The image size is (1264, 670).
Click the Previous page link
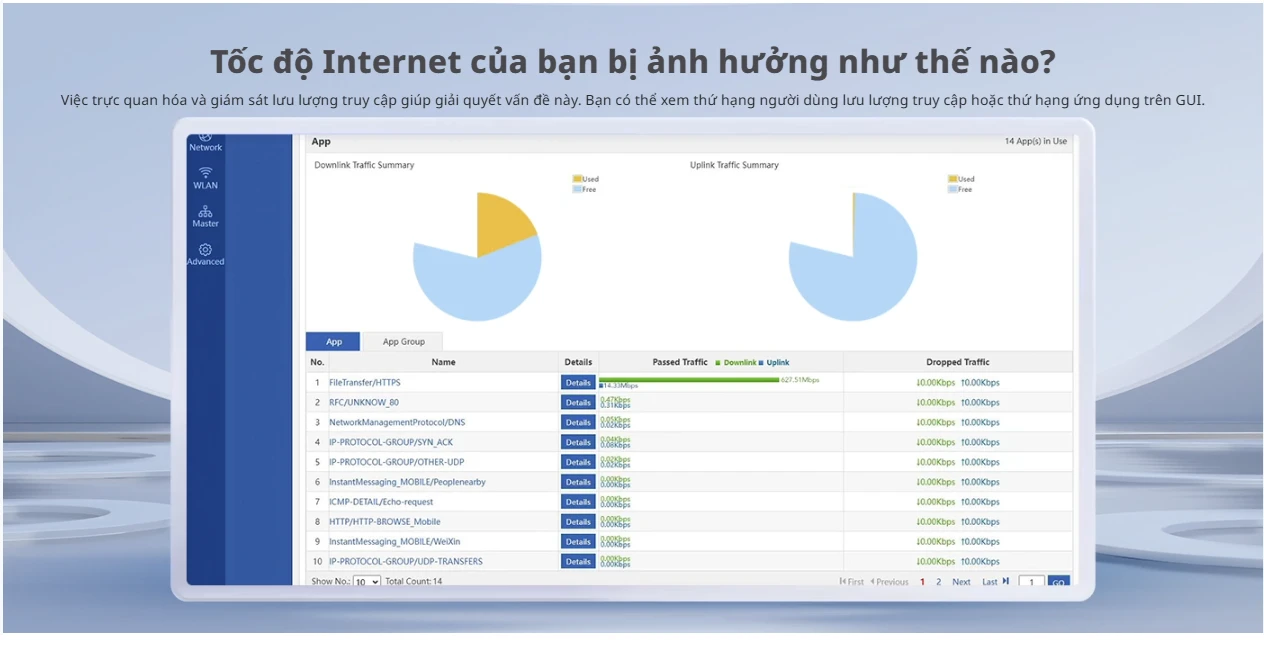point(889,582)
